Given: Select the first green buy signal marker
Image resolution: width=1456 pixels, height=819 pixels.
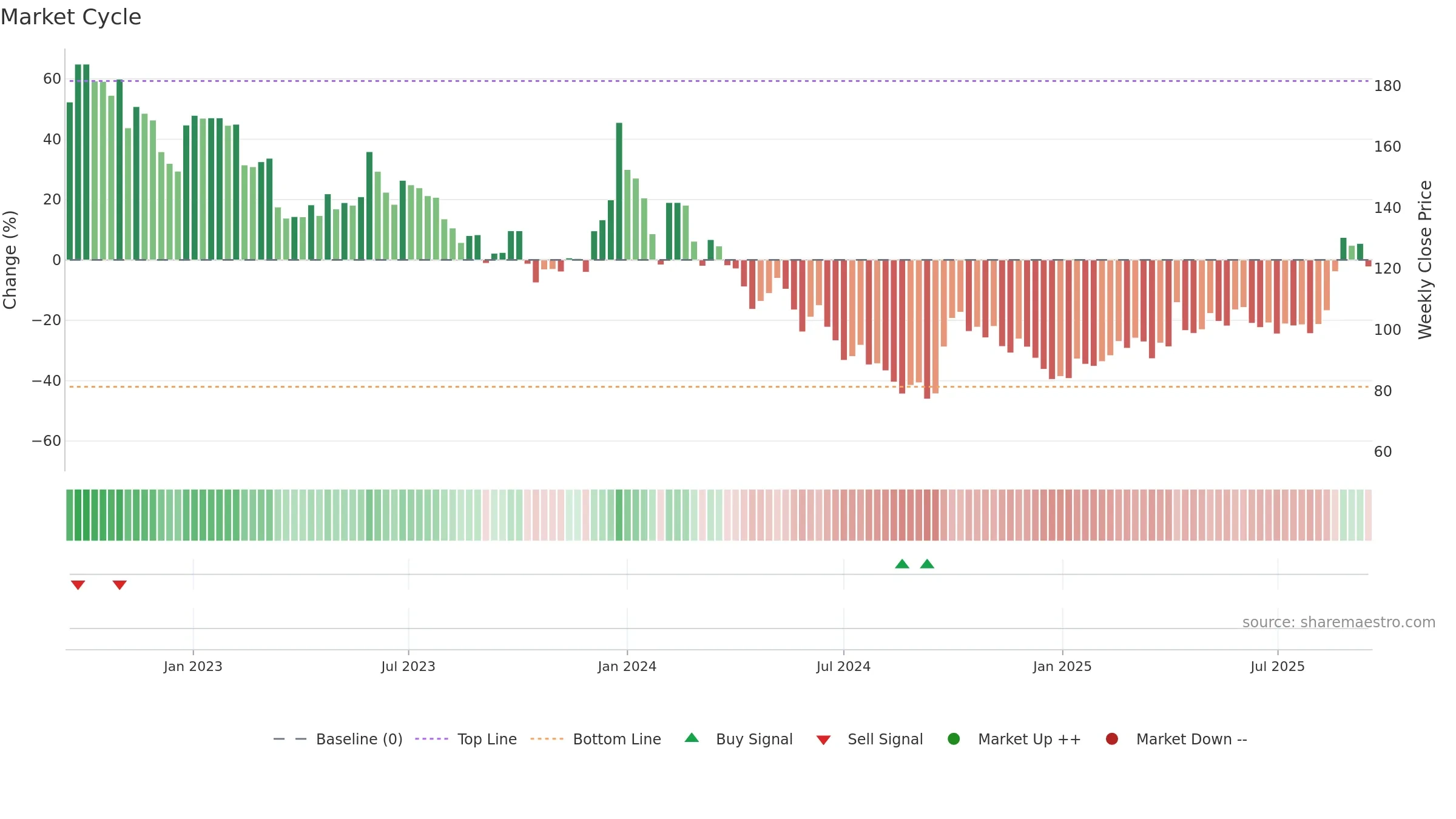Looking at the screenshot, I should pos(902,564).
